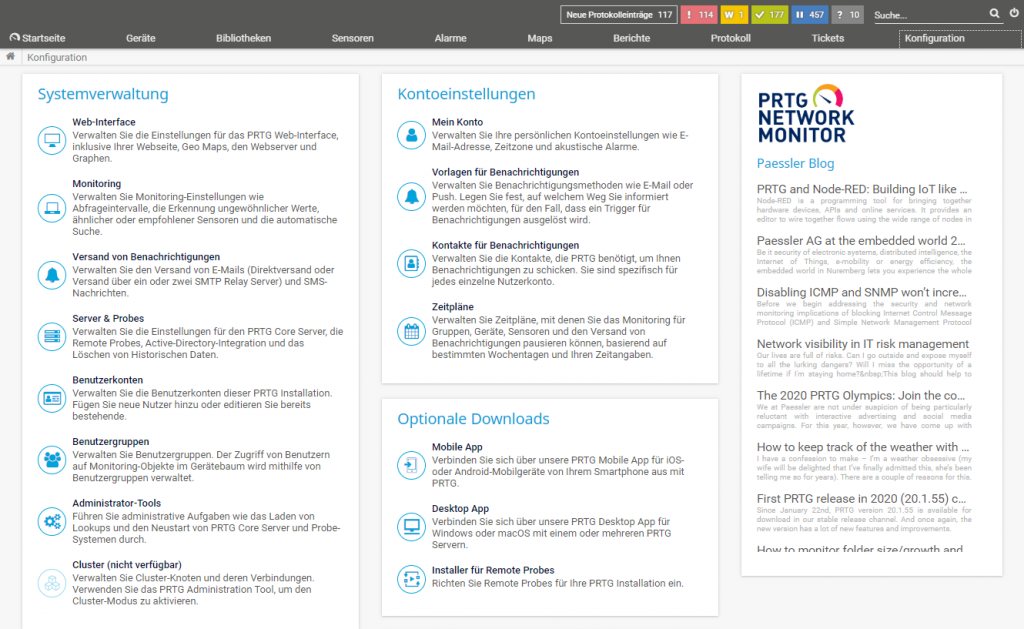Open Administrator-Tools gear icon
Screen dimensions: 1024x629
point(51,520)
